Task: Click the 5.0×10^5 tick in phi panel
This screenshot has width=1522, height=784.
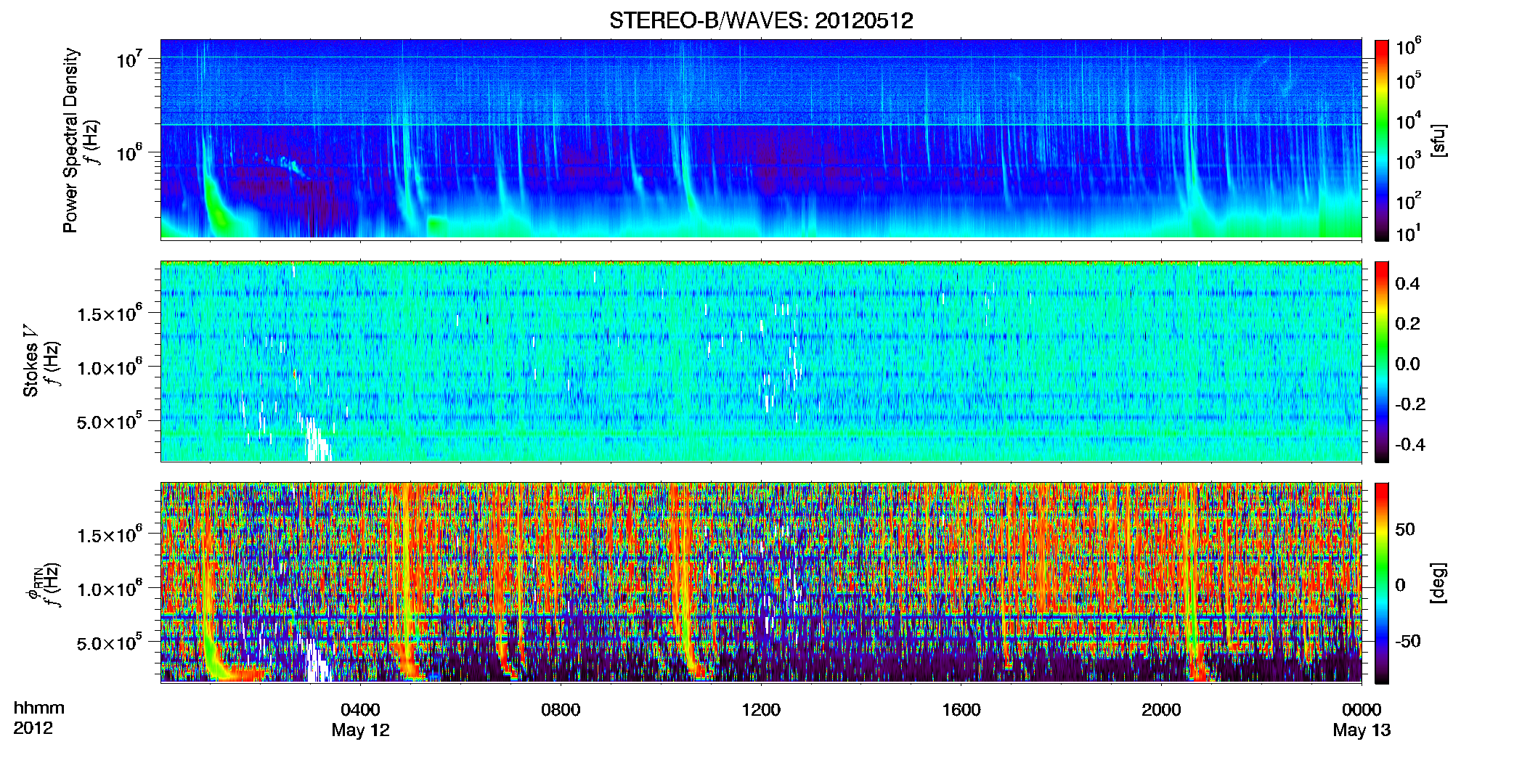Action: pyautogui.click(x=110, y=642)
